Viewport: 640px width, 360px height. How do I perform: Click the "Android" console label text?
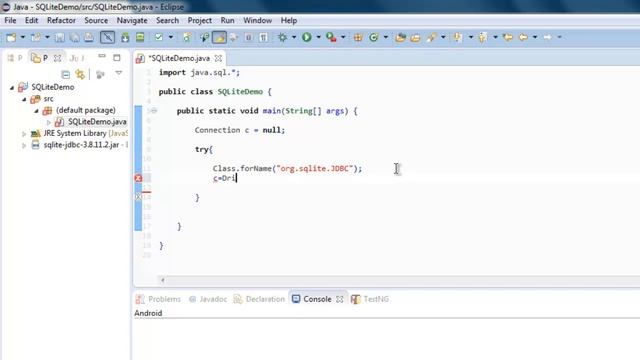click(x=148, y=313)
